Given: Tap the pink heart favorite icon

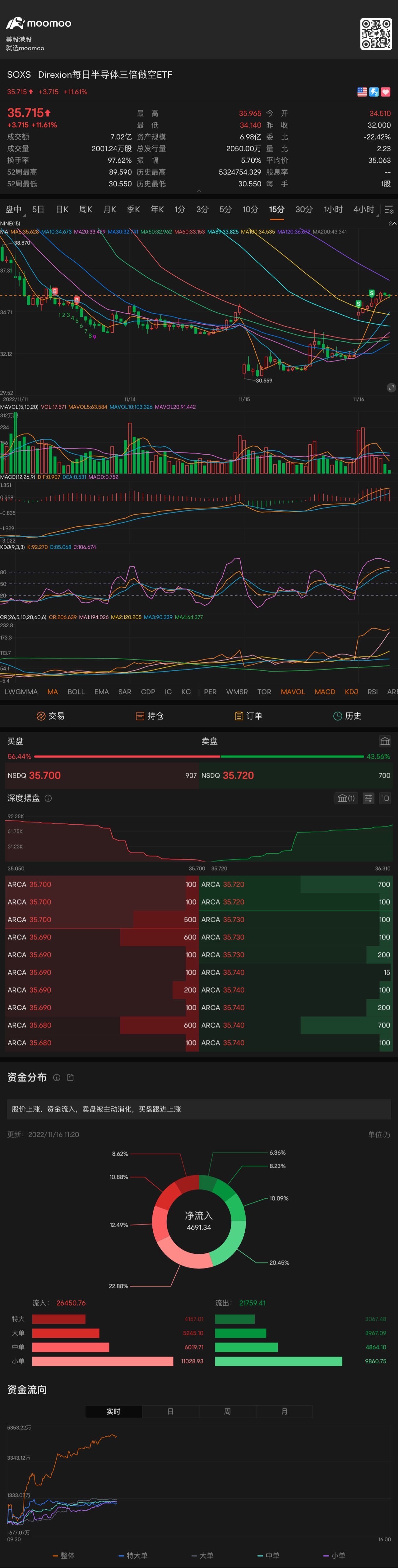Looking at the screenshot, I should click(386, 92).
